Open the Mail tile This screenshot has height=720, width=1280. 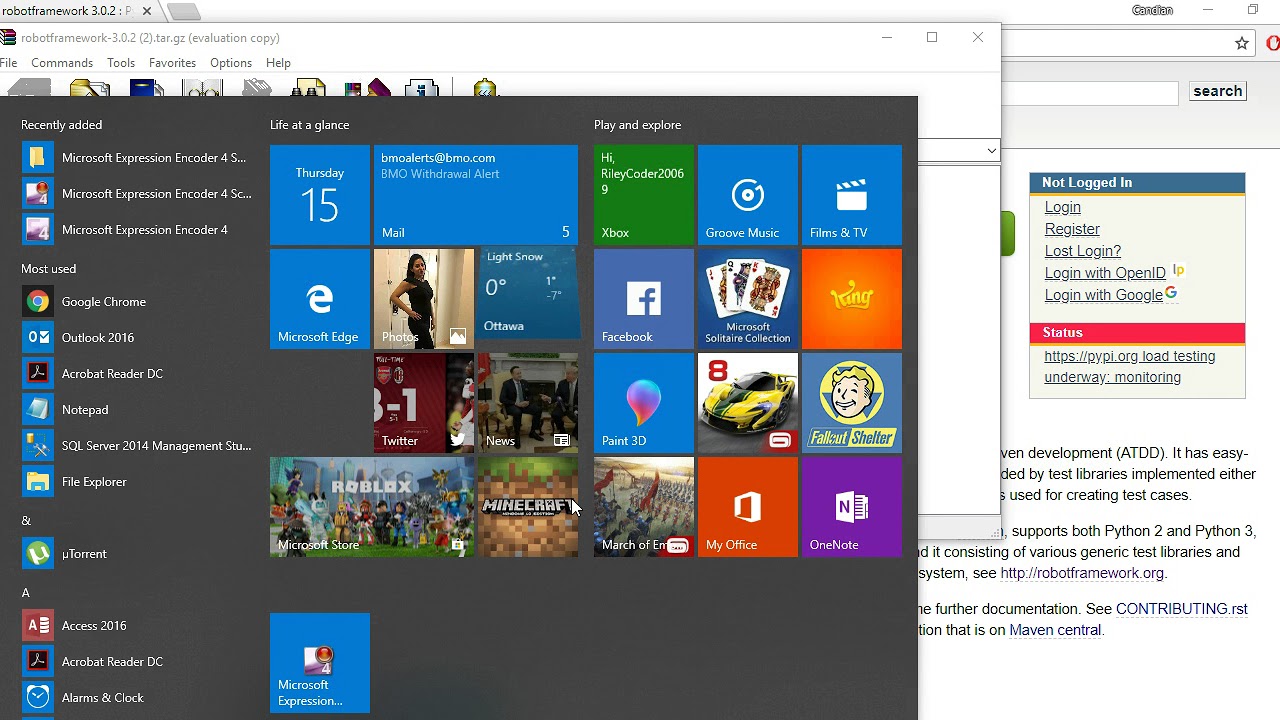[x=476, y=195]
